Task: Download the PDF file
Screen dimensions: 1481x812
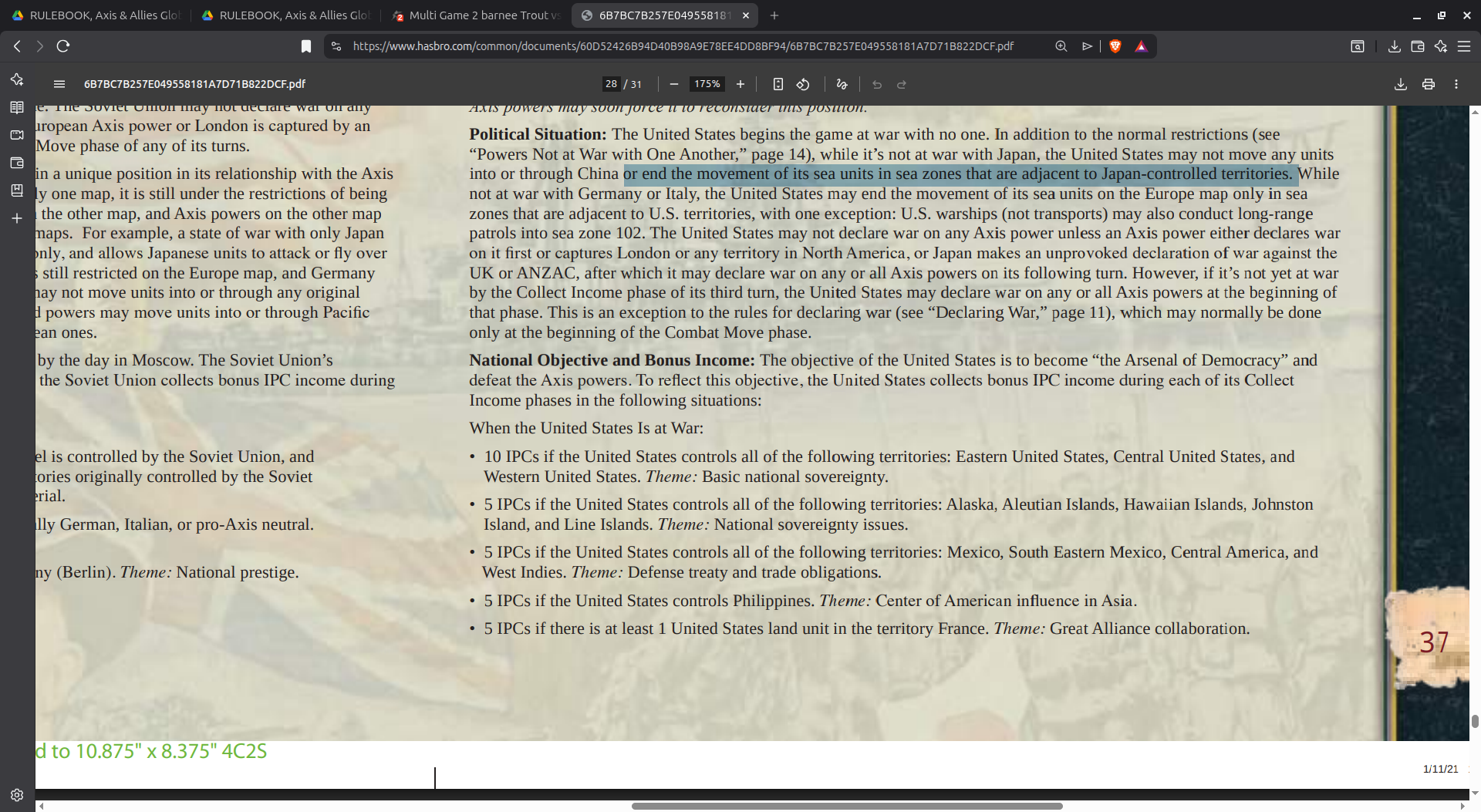Action: pyautogui.click(x=1399, y=84)
